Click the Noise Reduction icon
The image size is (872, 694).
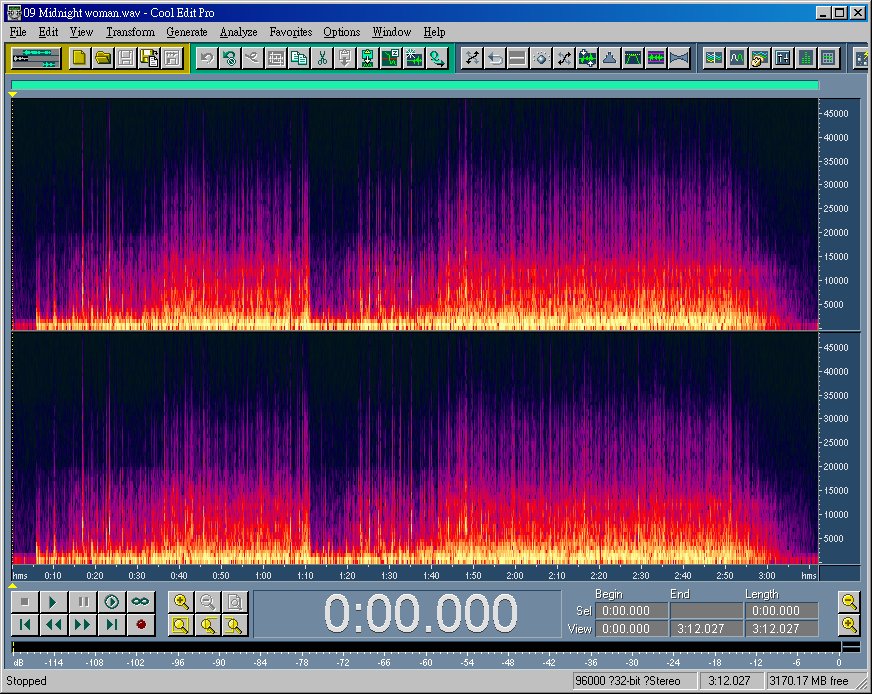656,58
